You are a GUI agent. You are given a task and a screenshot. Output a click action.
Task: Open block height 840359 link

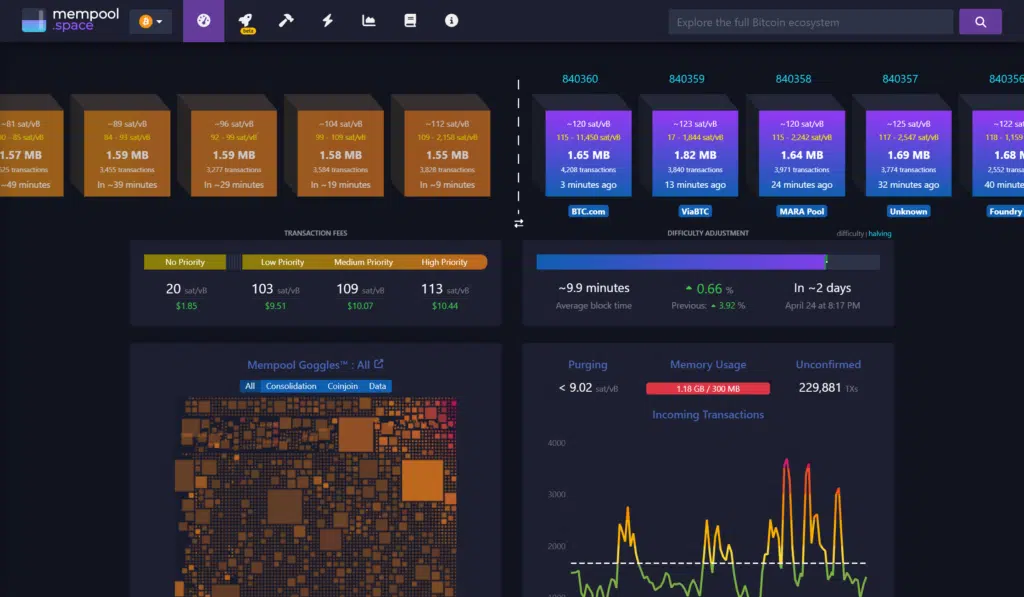[686, 79]
